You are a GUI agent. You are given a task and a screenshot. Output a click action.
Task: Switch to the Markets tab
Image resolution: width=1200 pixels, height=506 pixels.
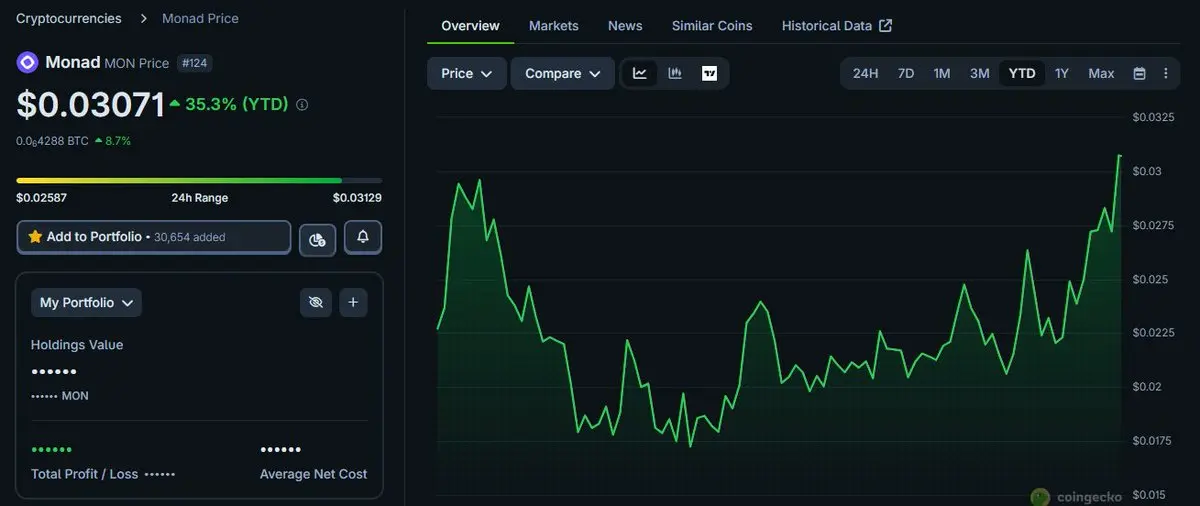(554, 25)
